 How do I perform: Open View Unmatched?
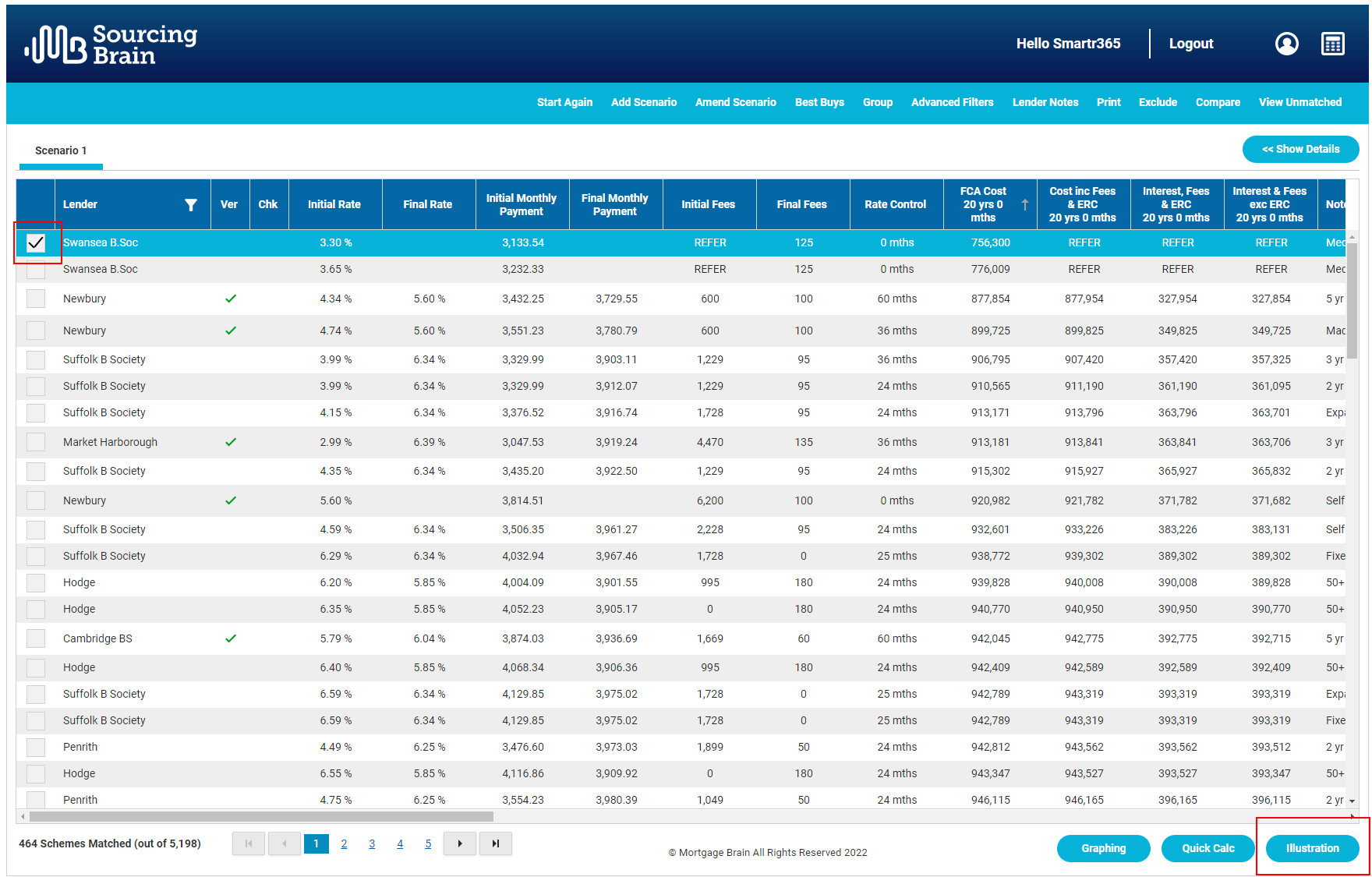[1300, 102]
